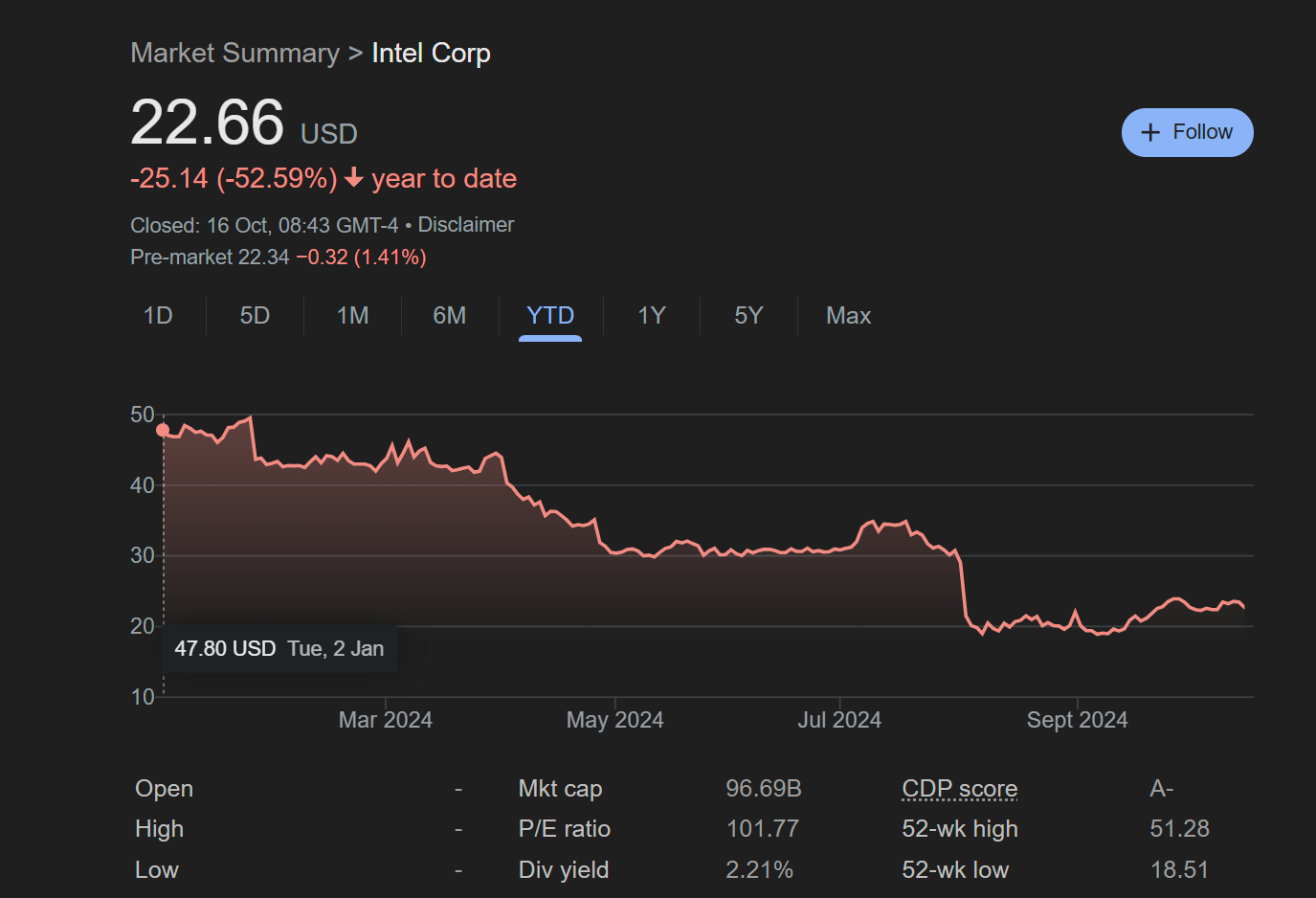Screen dimensions: 1316x898
Task: Open the 5Y chart range
Action: coord(748,316)
